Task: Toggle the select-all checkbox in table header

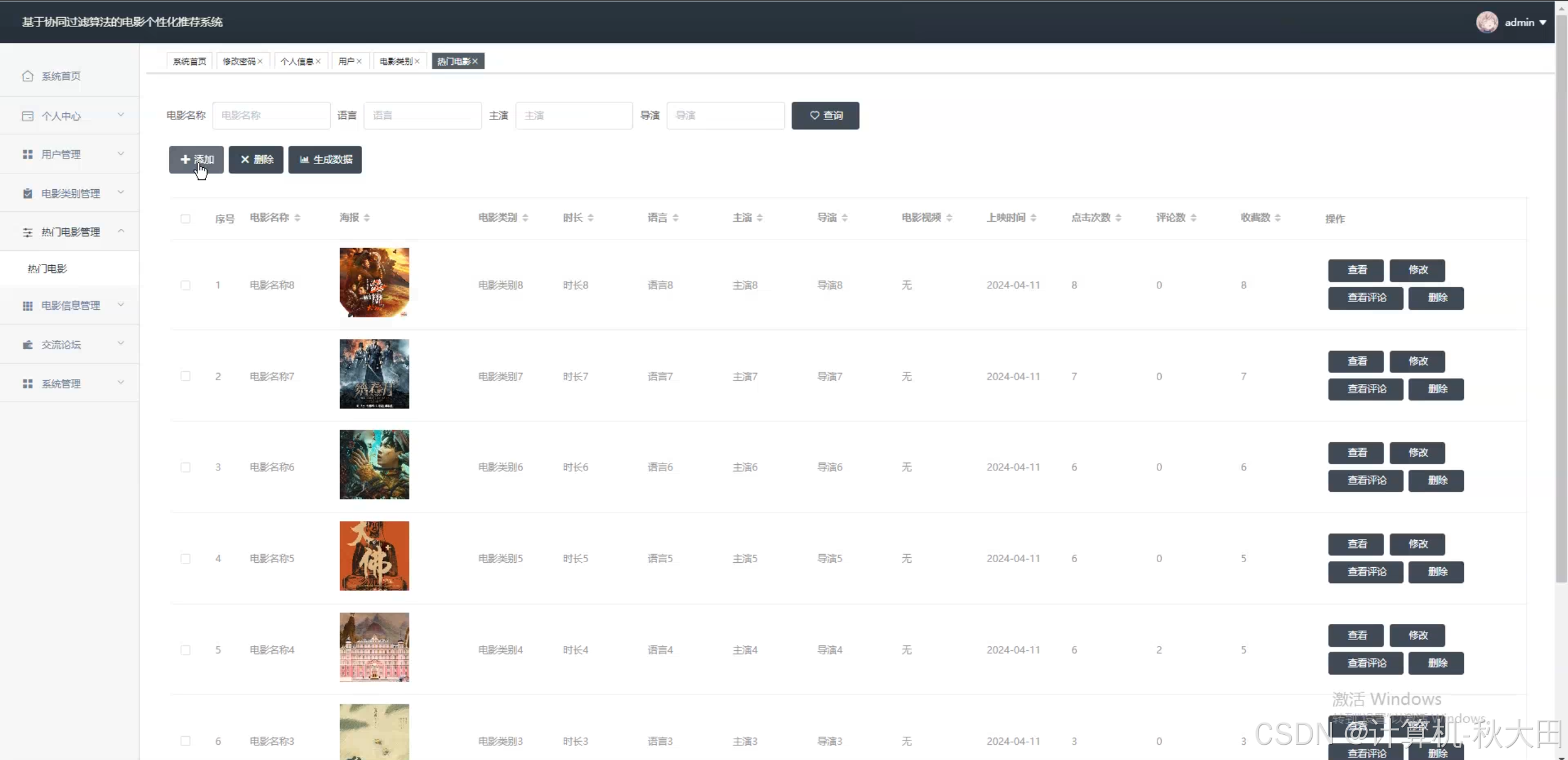Action: (x=186, y=219)
